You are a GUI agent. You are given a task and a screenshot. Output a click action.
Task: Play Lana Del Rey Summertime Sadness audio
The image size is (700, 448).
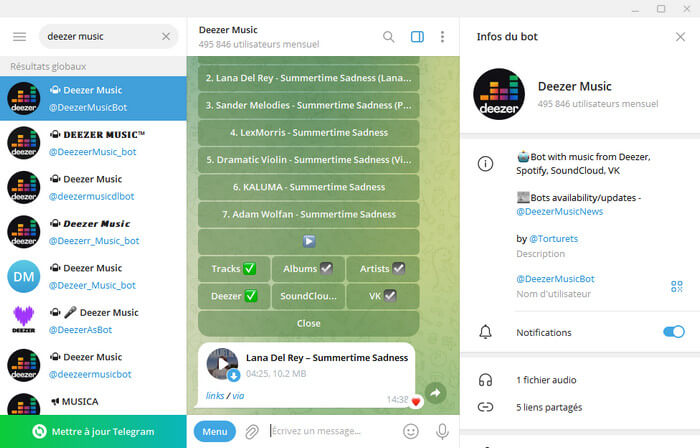pos(222,364)
